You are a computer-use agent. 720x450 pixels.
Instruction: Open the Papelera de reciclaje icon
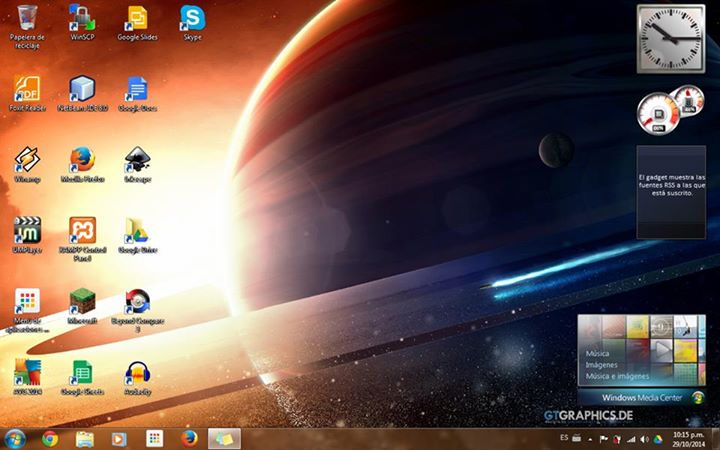tap(27, 19)
